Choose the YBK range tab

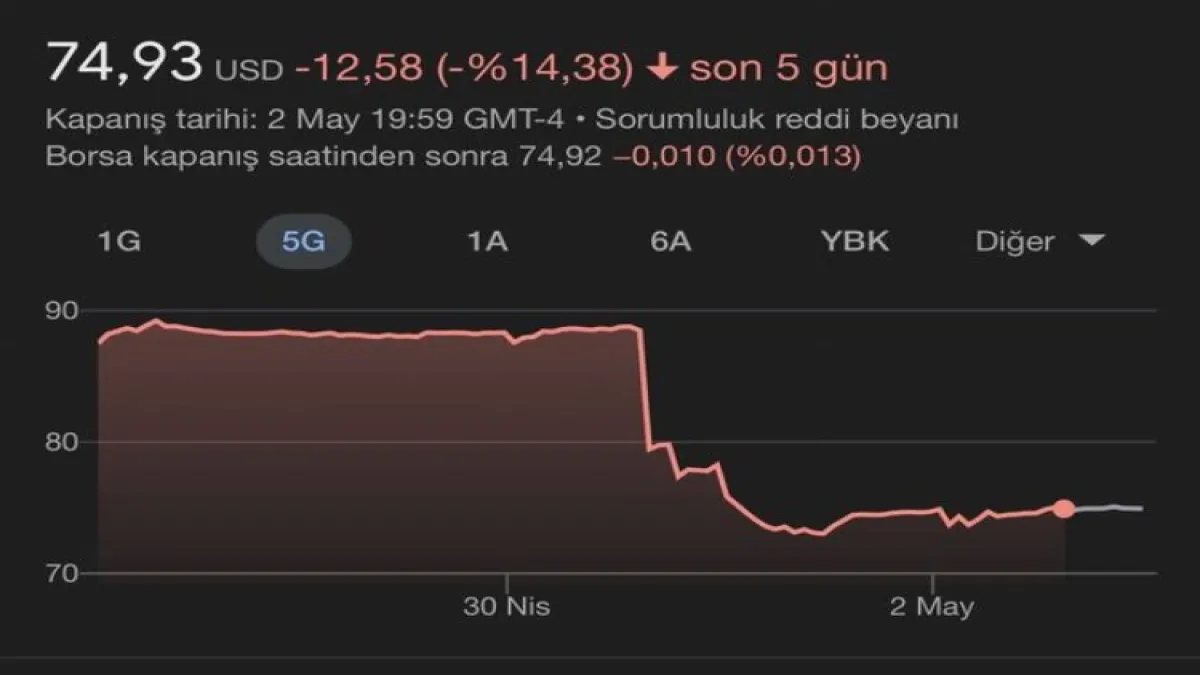click(x=855, y=241)
